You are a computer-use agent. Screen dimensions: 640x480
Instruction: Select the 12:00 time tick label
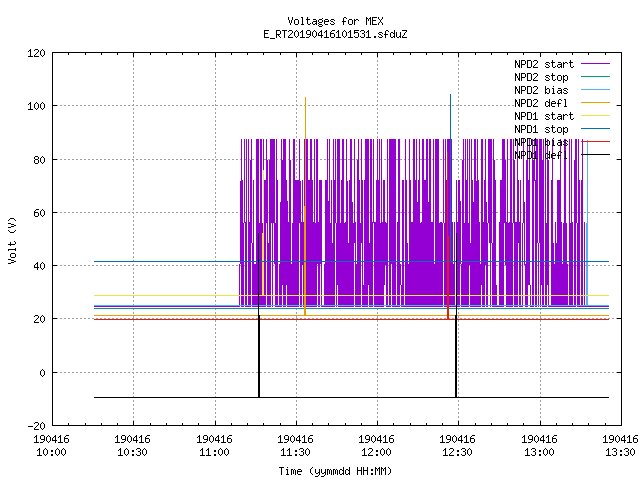(376, 446)
